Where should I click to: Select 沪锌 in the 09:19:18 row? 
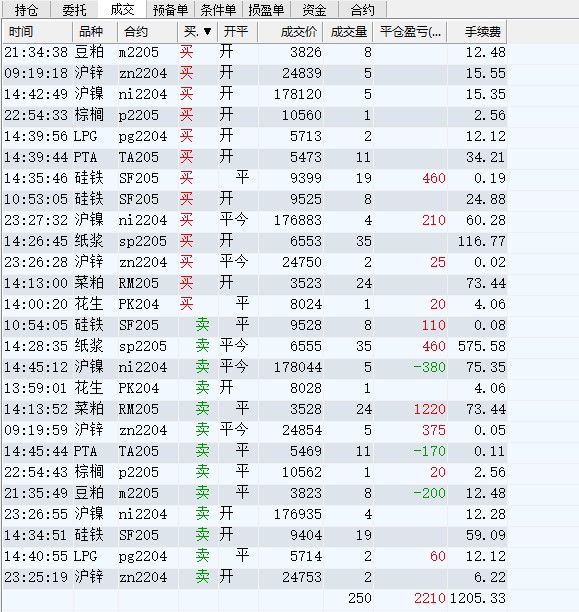click(89, 73)
